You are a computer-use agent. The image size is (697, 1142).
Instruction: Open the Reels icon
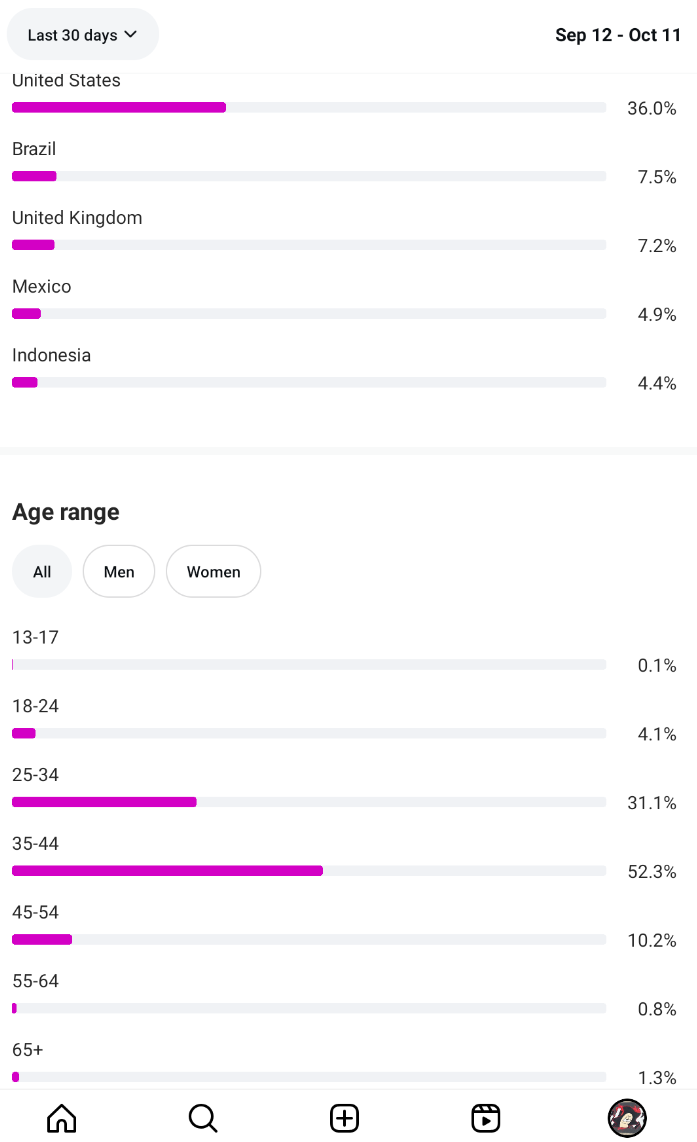click(x=486, y=1117)
